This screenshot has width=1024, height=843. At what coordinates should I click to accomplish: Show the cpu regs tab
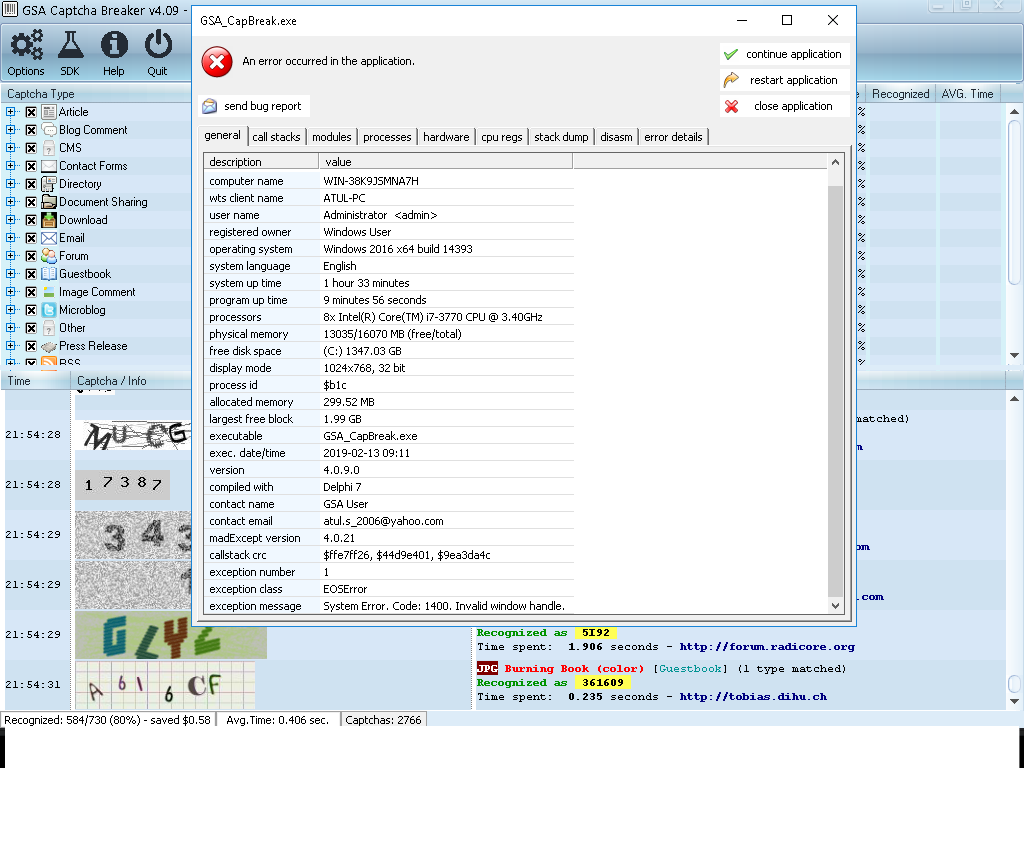point(502,137)
